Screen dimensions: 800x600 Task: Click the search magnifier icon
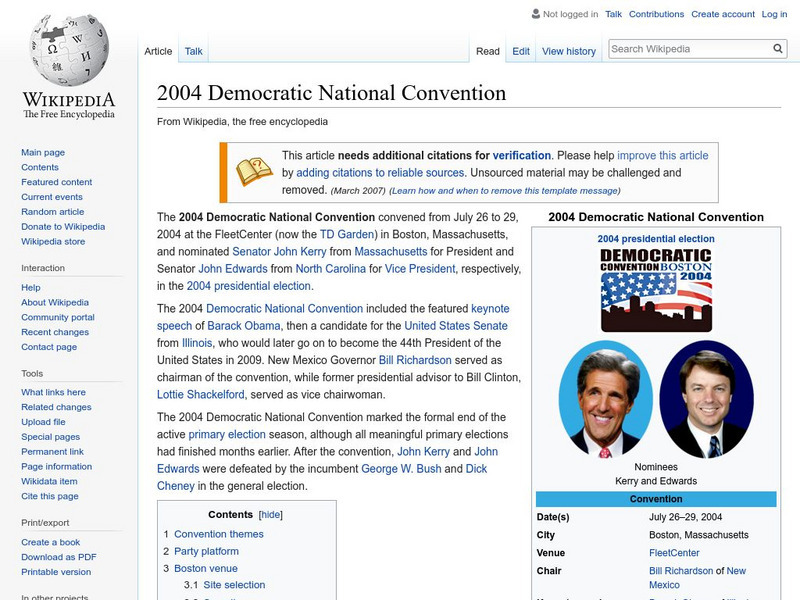(778, 48)
